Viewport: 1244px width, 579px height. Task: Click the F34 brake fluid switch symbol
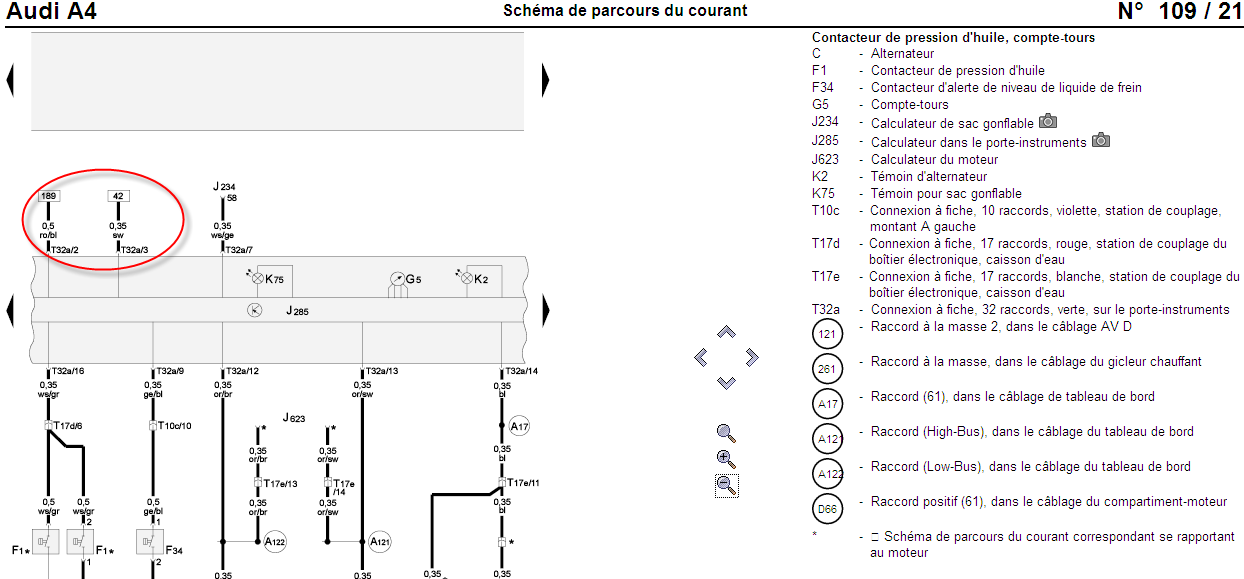(151, 543)
